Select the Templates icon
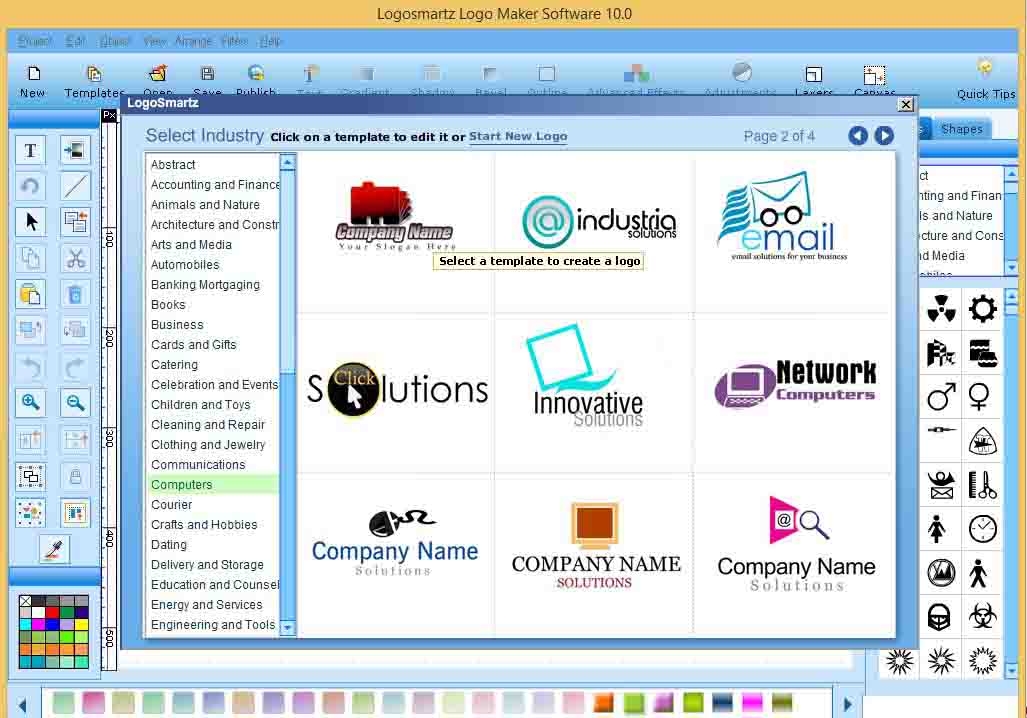Viewport: 1027px width, 718px height. (94, 75)
